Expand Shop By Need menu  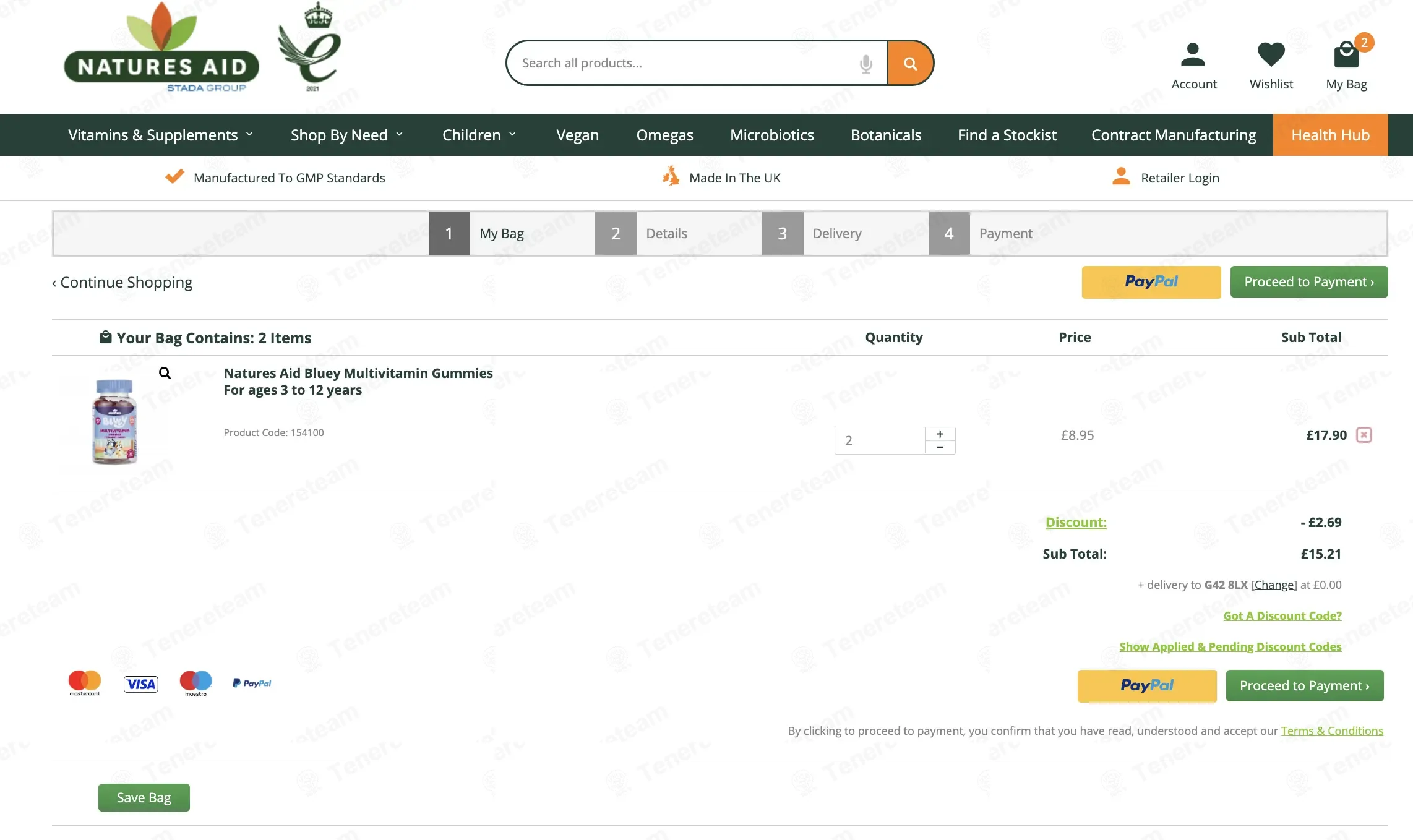(347, 135)
